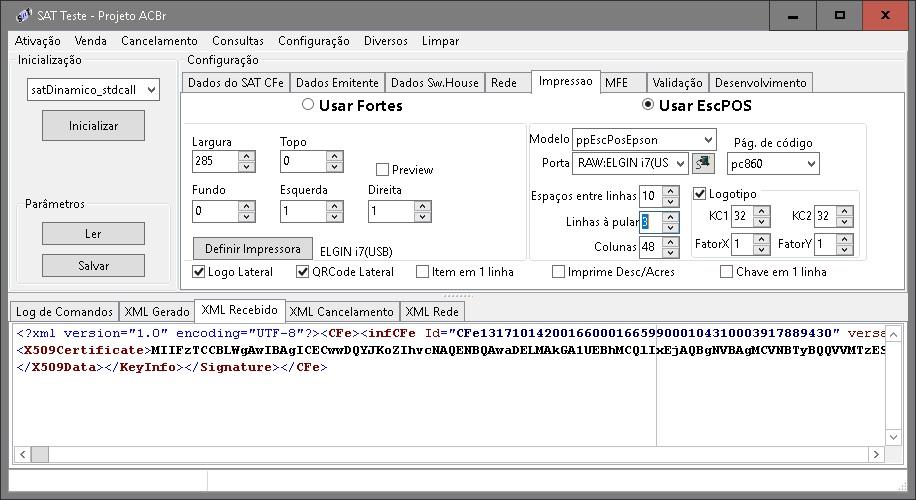
Task: Switch to Dados Emitente tab
Action: [338, 83]
